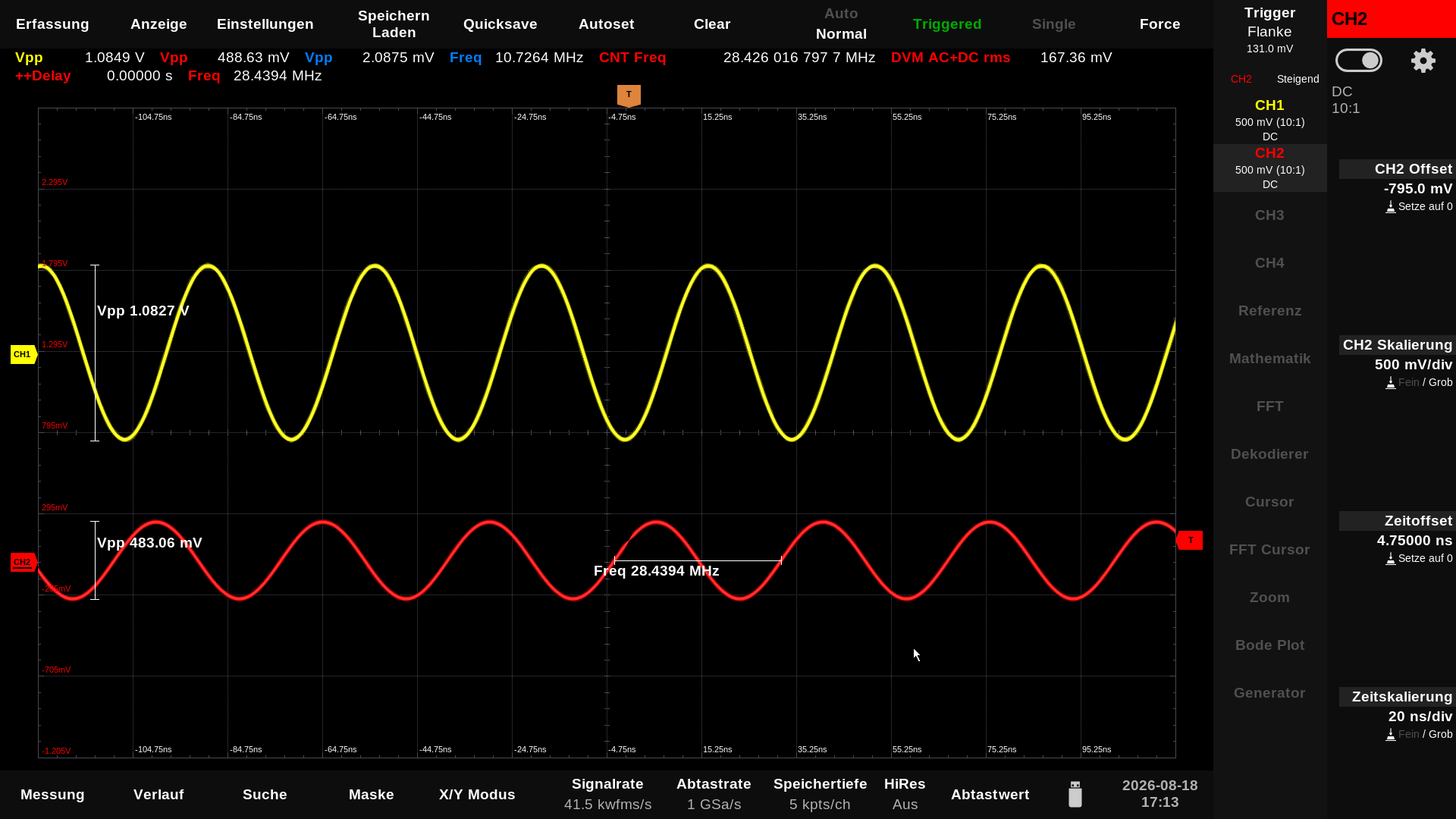The width and height of the screenshot is (1456, 819).
Task: Click the Triggered status indicator
Action: click(x=947, y=24)
